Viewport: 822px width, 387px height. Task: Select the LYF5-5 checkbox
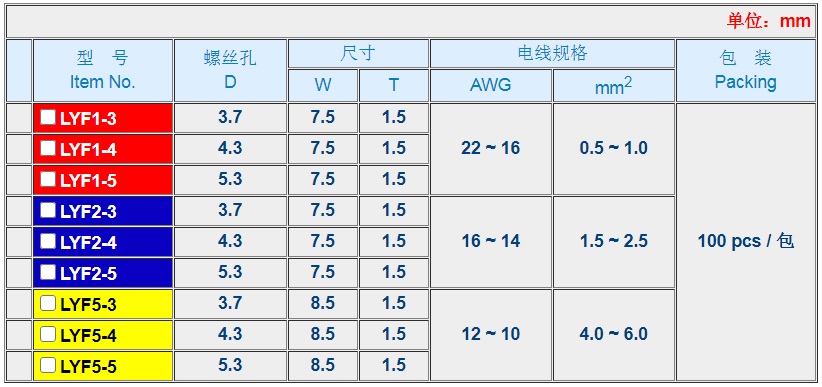click(x=48, y=365)
